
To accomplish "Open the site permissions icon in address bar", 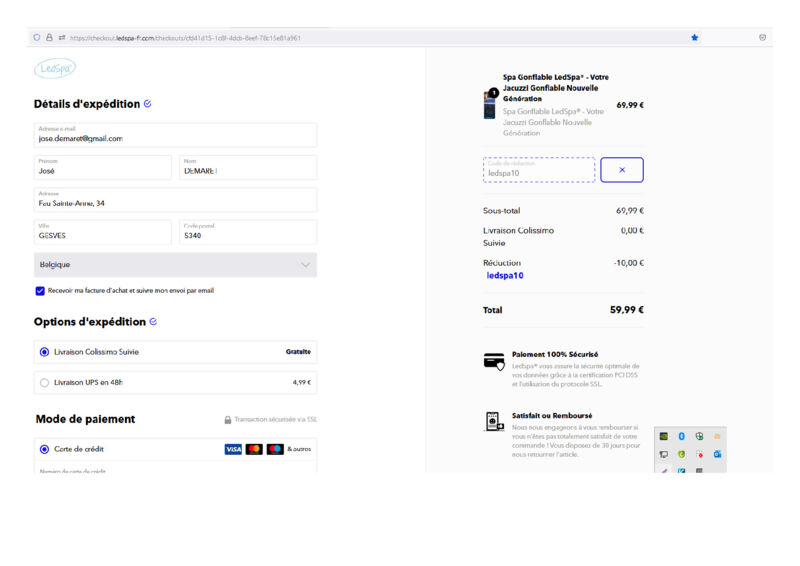I will (x=62, y=37).
